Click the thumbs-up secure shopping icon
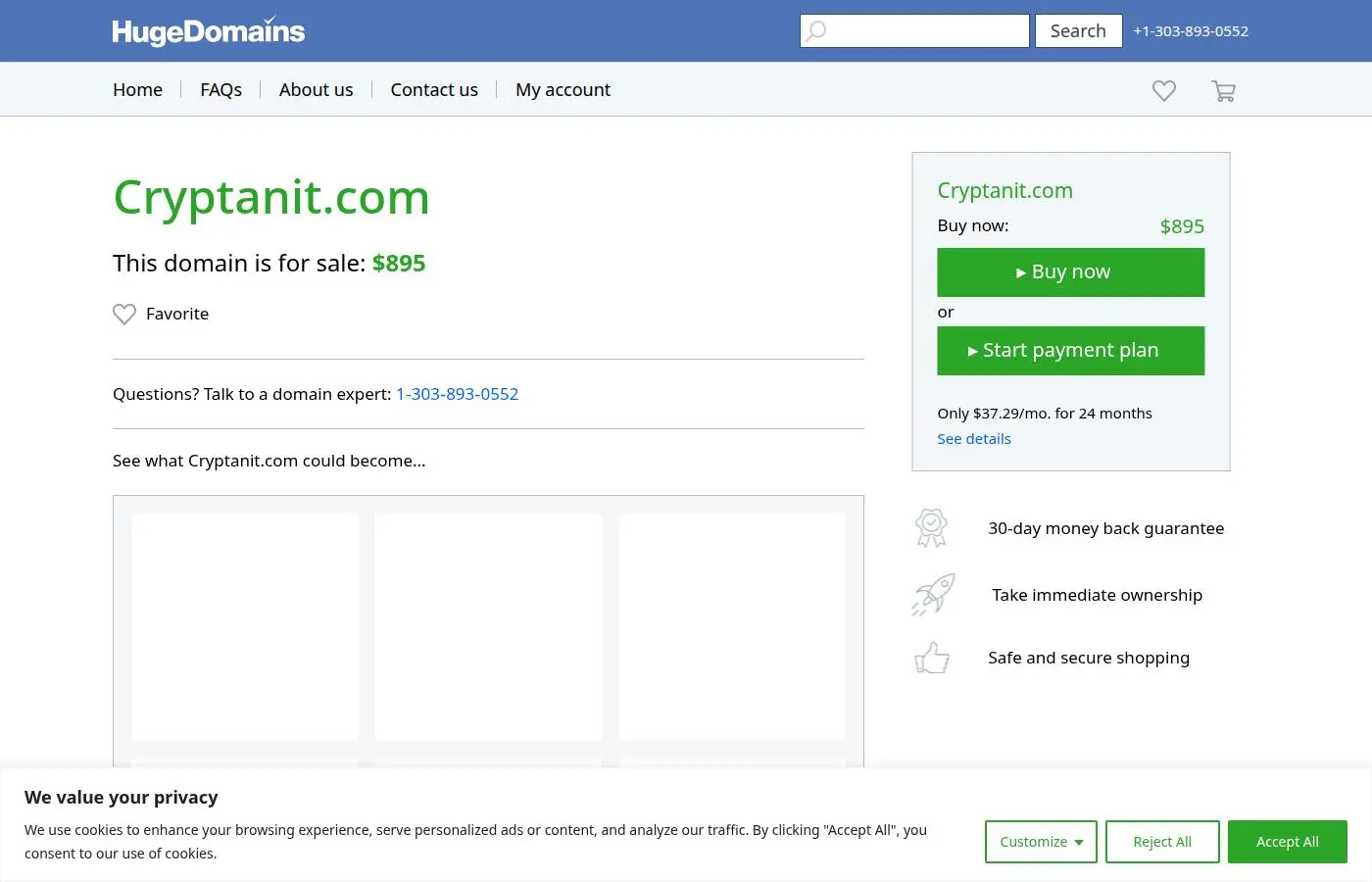The height and width of the screenshot is (882, 1372). pyautogui.click(x=932, y=658)
